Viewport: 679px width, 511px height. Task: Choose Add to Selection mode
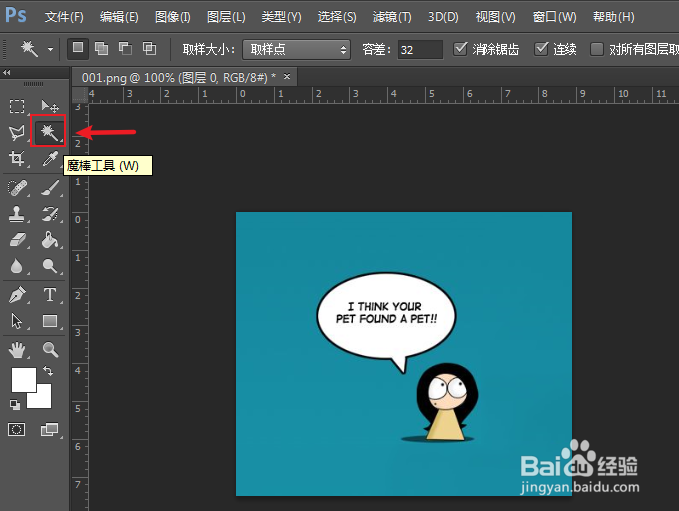click(x=102, y=49)
